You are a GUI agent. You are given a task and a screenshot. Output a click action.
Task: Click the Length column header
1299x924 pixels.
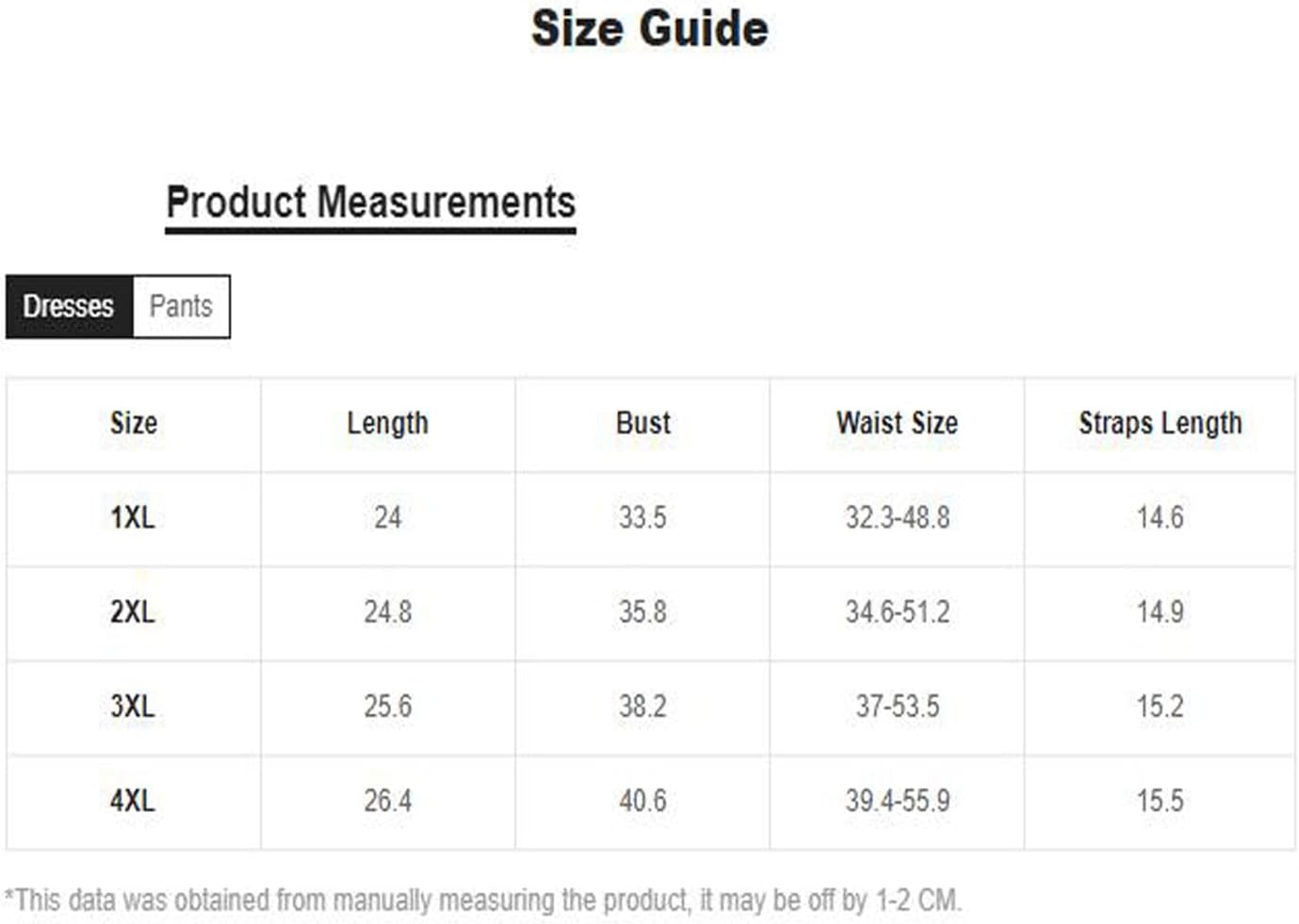(387, 423)
